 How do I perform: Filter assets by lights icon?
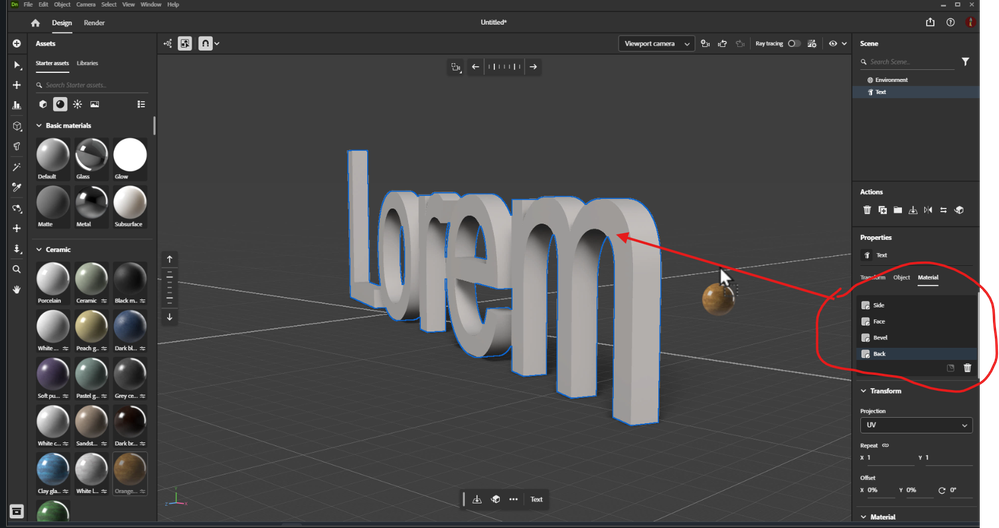(77, 104)
